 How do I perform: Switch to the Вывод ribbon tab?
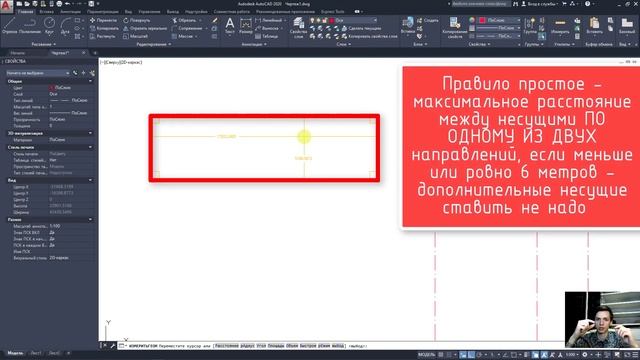click(173, 12)
